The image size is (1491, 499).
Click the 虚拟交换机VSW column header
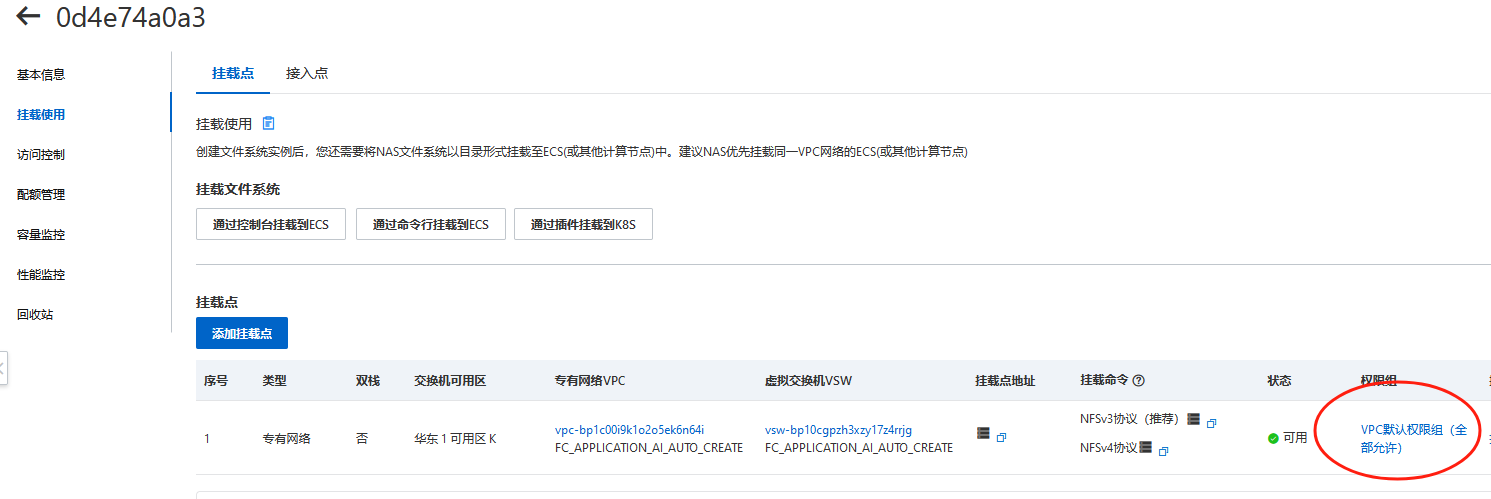click(x=808, y=381)
